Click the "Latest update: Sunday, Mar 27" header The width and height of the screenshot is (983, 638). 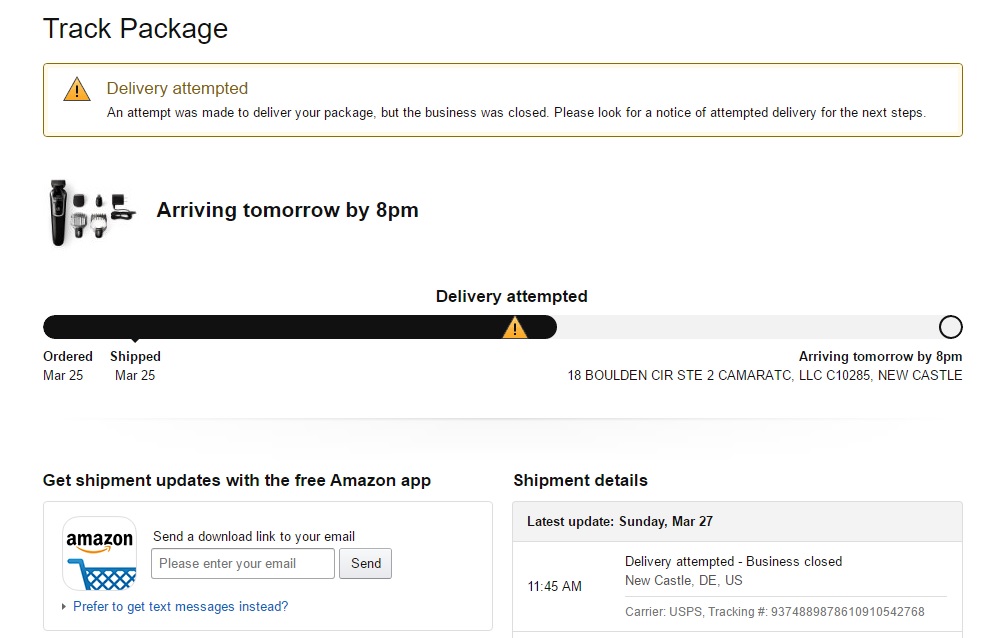pyautogui.click(x=620, y=521)
